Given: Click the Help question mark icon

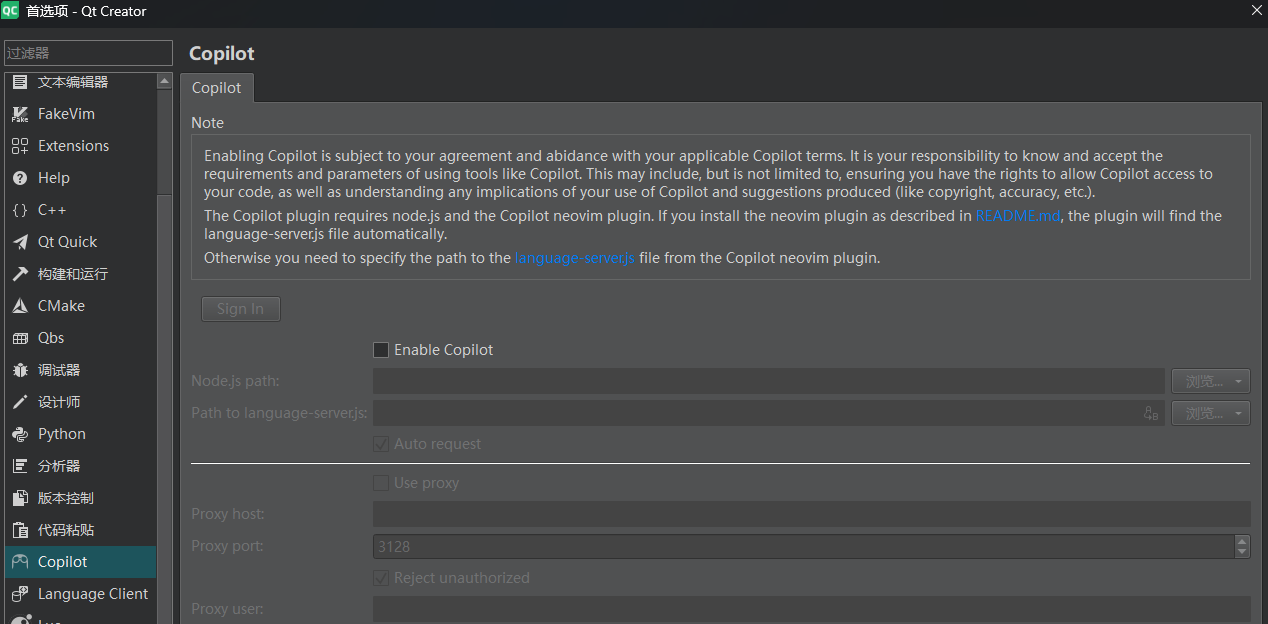Looking at the screenshot, I should tap(20, 178).
